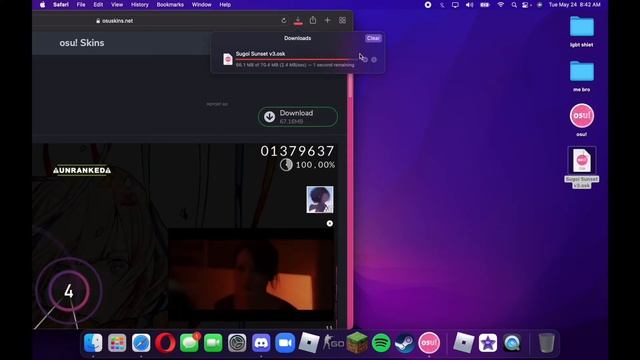The image size is (640, 360).
Task: Open the Safari share menu
Action: [313, 20]
